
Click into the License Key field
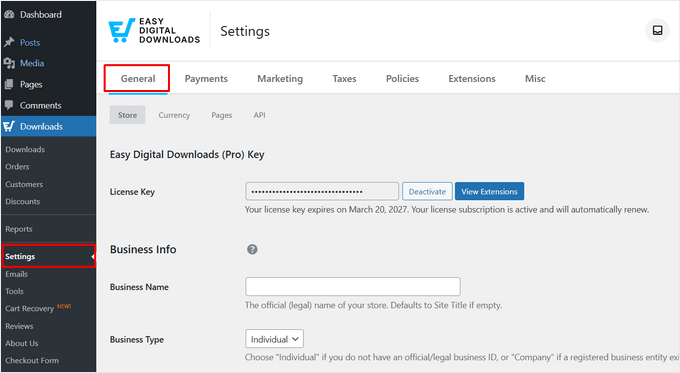tap(322, 191)
